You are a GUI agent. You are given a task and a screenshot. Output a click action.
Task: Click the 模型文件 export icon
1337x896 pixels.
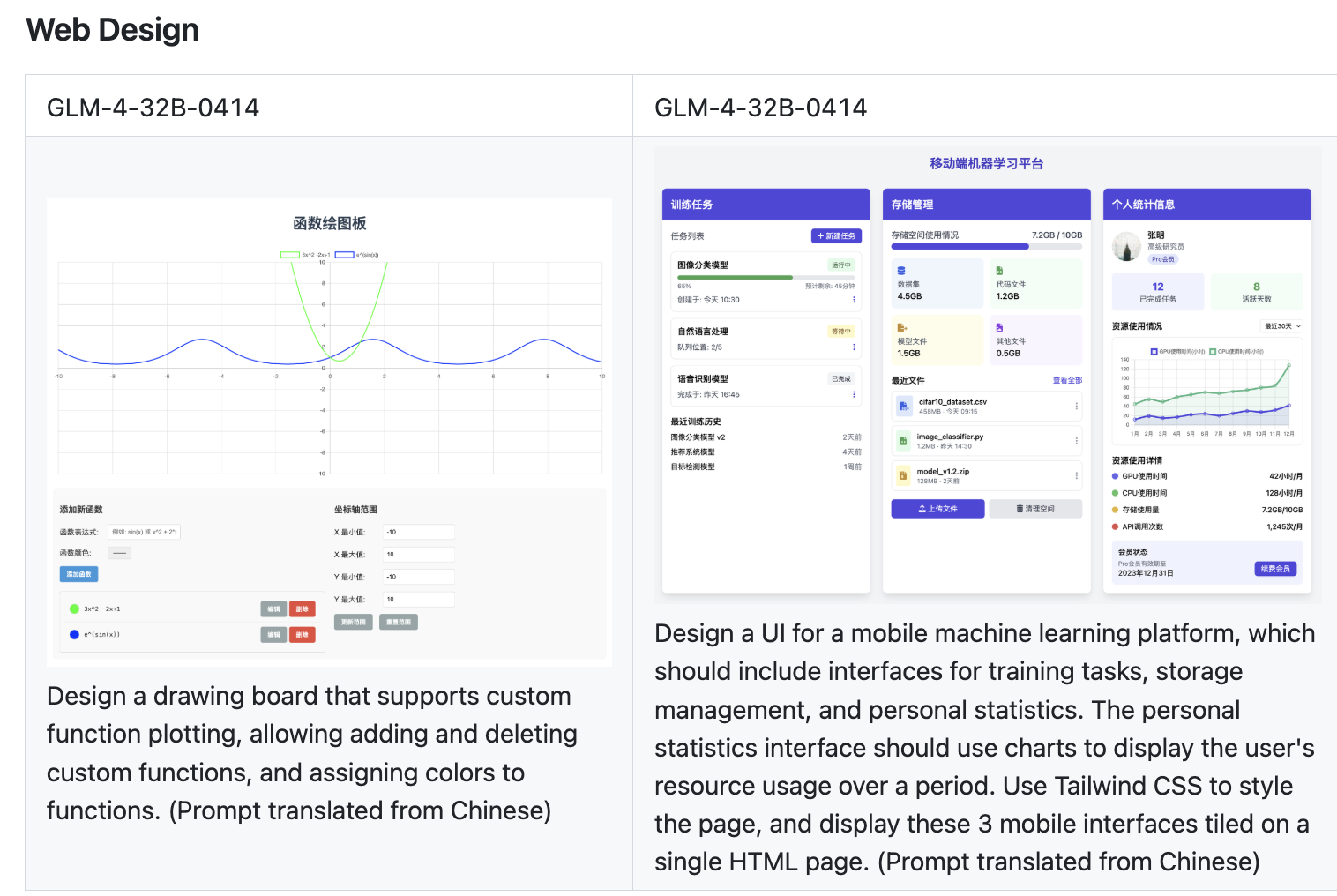pyautogui.click(x=901, y=328)
